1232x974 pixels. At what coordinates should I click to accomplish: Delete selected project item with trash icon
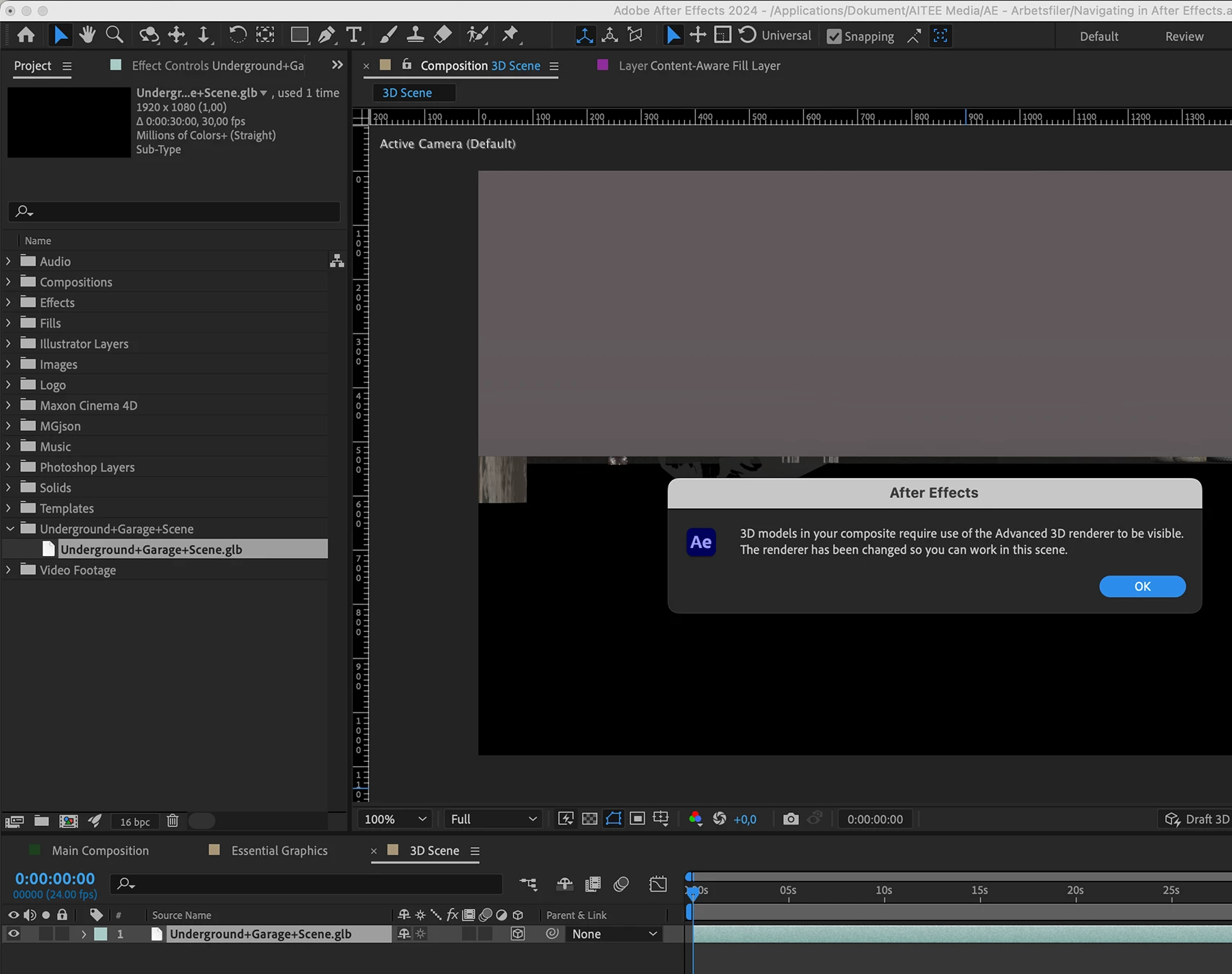click(x=172, y=821)
